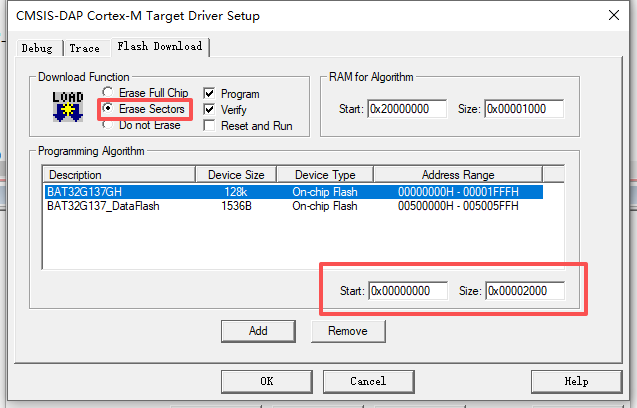The image size is (637, 408).
Task: Select Erase Full Chip option
Action: pos(108,93)
